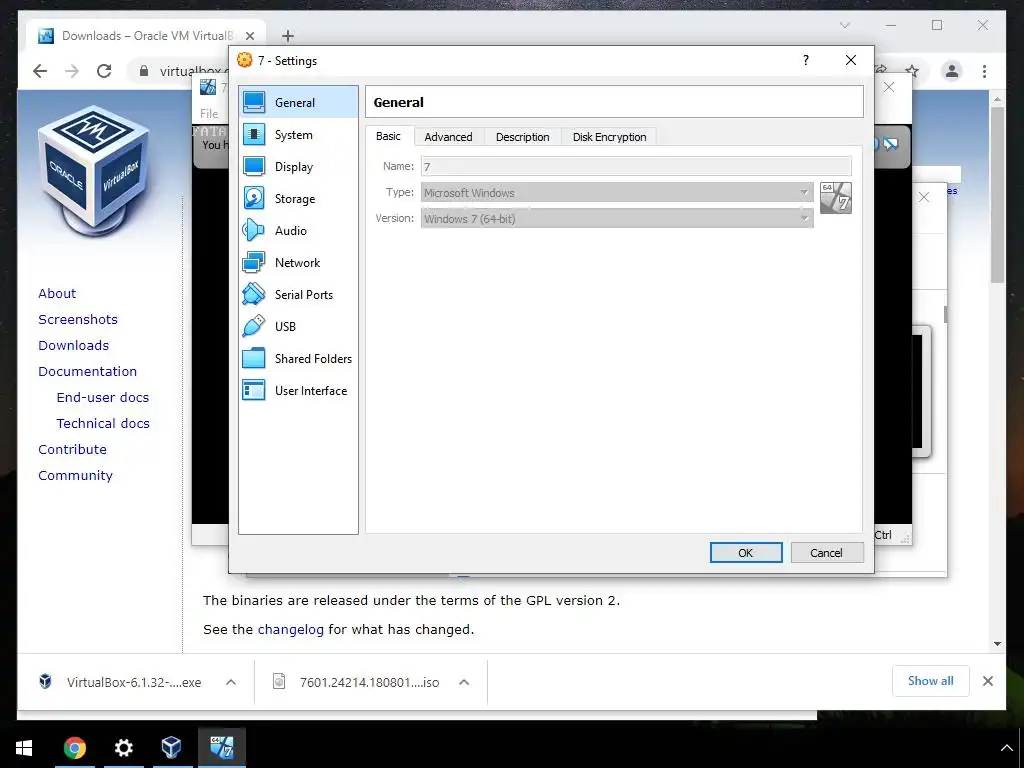Switch to the Disk Encryption tab
This screenshot has width=1024, height=768.
coord(609,136)
